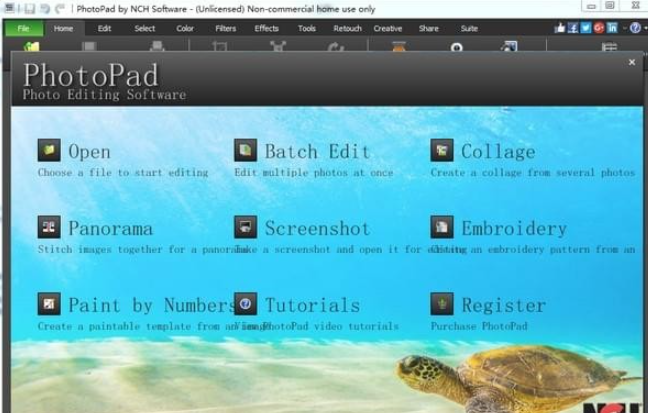Screen dimensions: 648x413
Task: Click the Undo icon in title bar
Action: [45, 8]
